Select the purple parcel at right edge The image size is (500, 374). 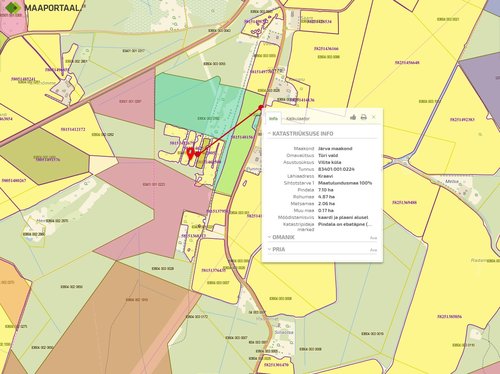click(x=483, y=87)
